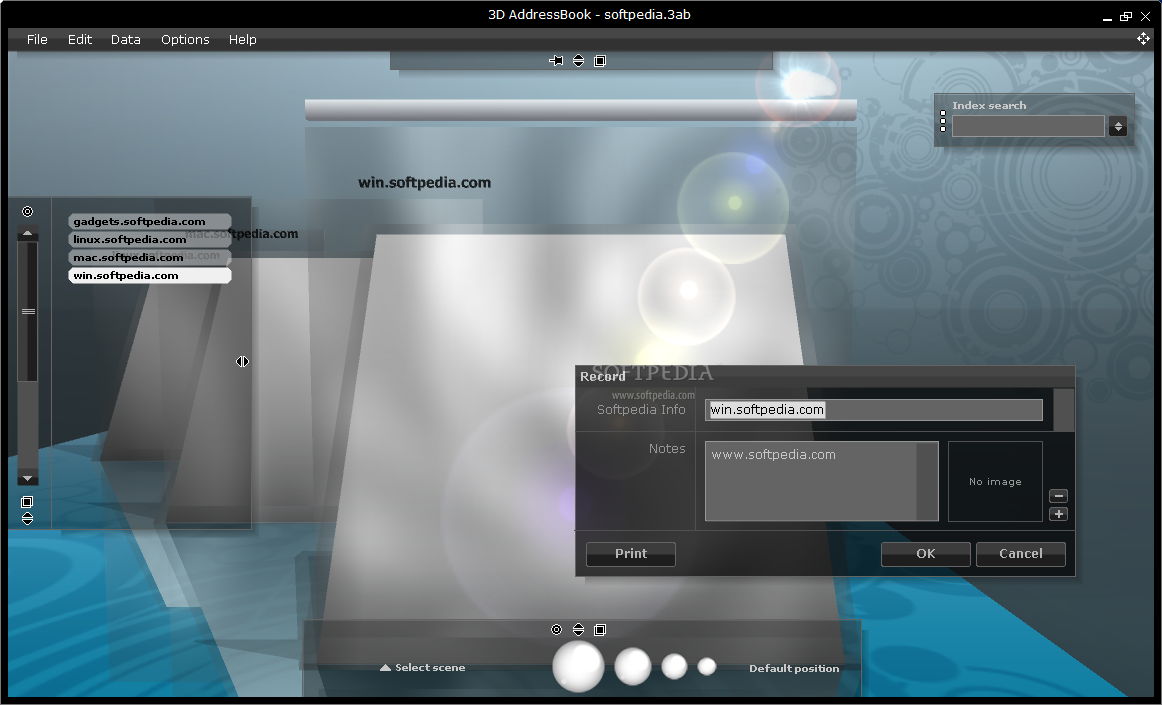The width and height of the screenshot is (1162, 705).
Task: Click the target circle icon on list panel
Action: tap(27, 211)
